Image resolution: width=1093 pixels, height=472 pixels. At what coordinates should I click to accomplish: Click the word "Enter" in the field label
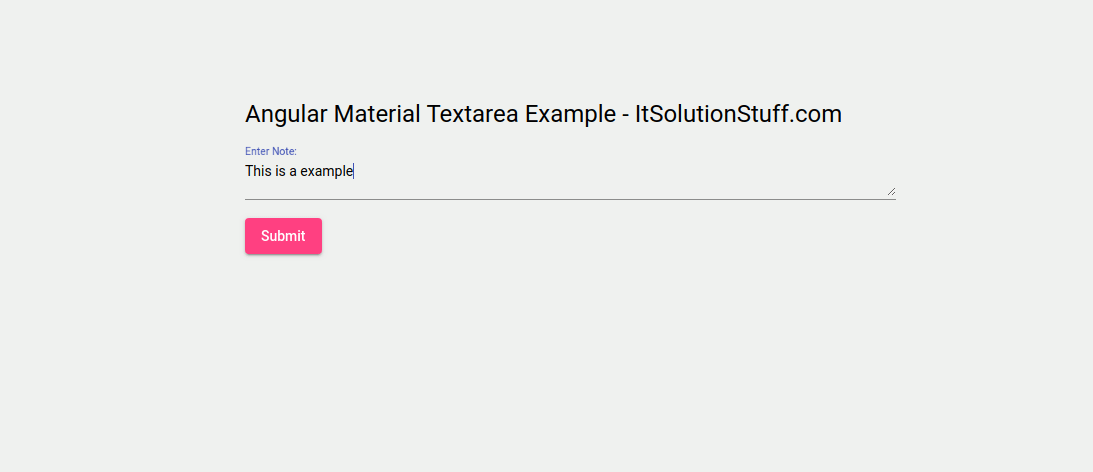pos(257,151)
